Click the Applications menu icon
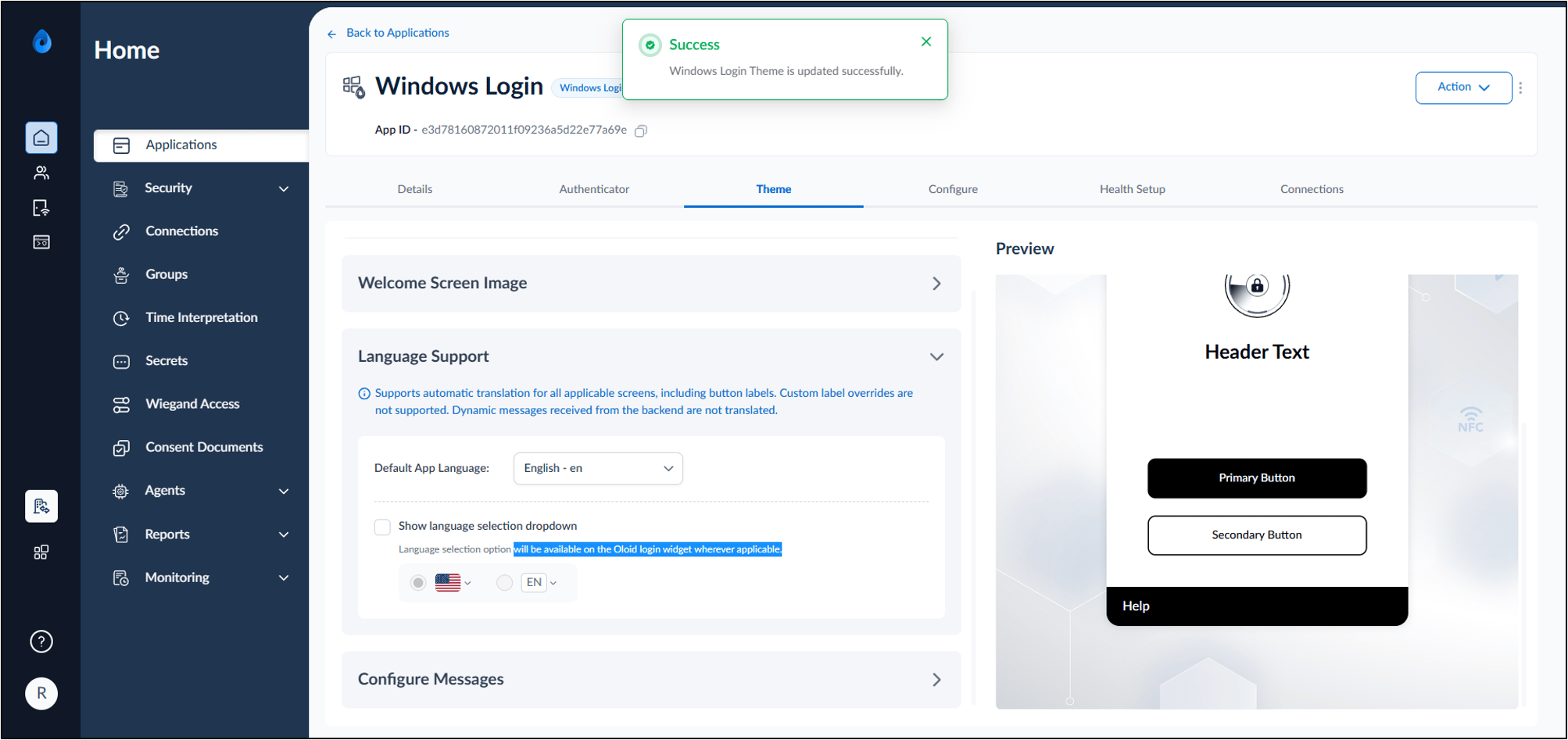 pos(121,145)
